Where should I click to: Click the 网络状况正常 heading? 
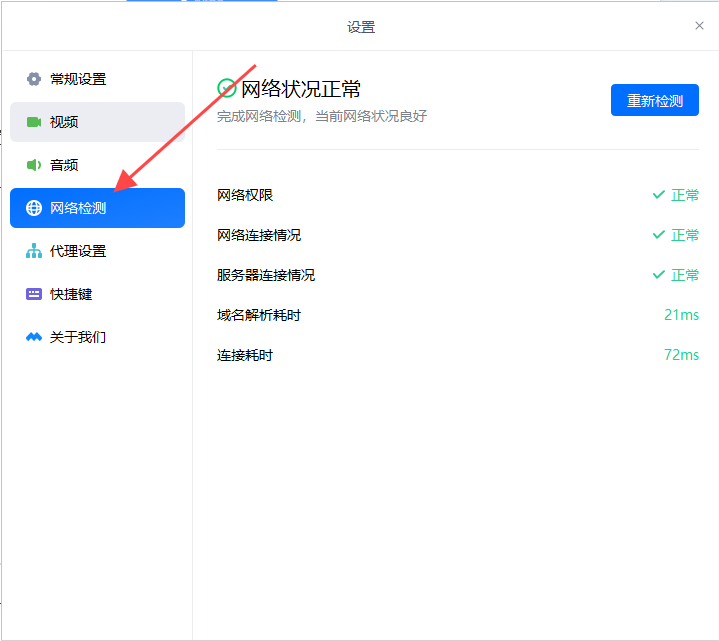pos(301,89)
